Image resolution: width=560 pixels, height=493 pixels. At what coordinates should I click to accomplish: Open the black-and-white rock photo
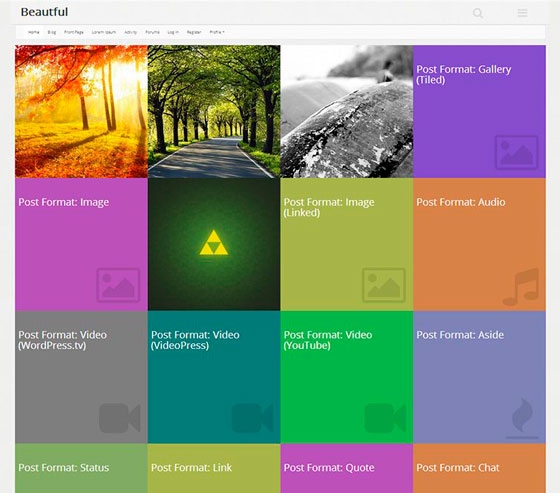[347, 111]
